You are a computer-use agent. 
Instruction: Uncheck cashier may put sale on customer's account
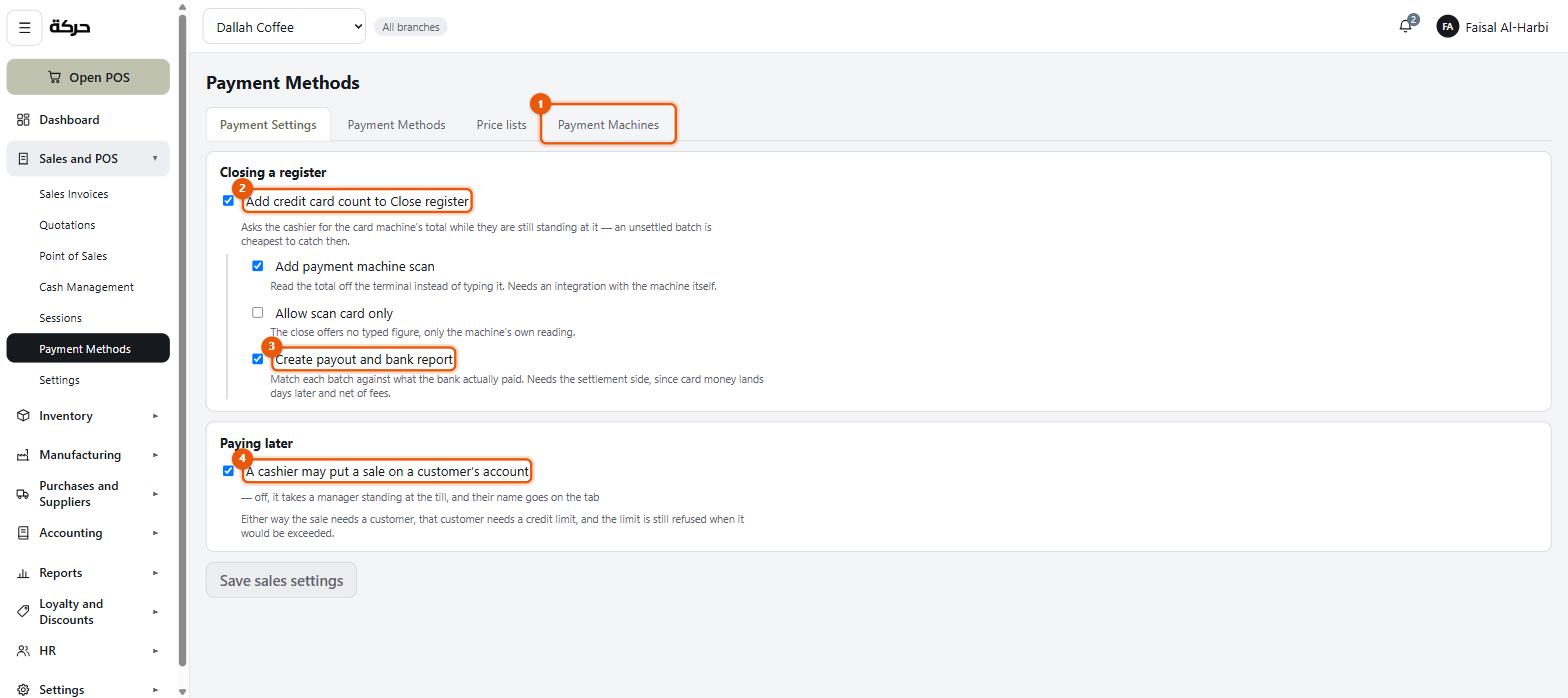click(228, 471)
